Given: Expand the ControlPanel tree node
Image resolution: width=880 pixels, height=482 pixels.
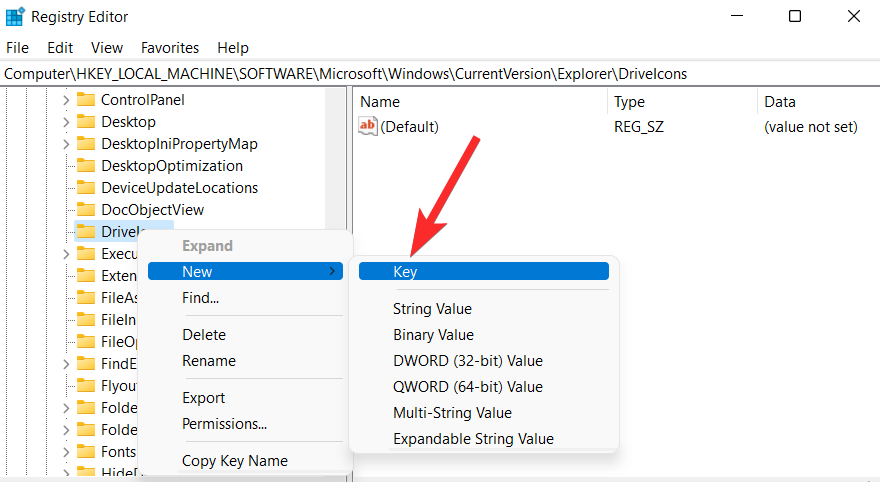Looking at the screenshot, I should 66,100.
